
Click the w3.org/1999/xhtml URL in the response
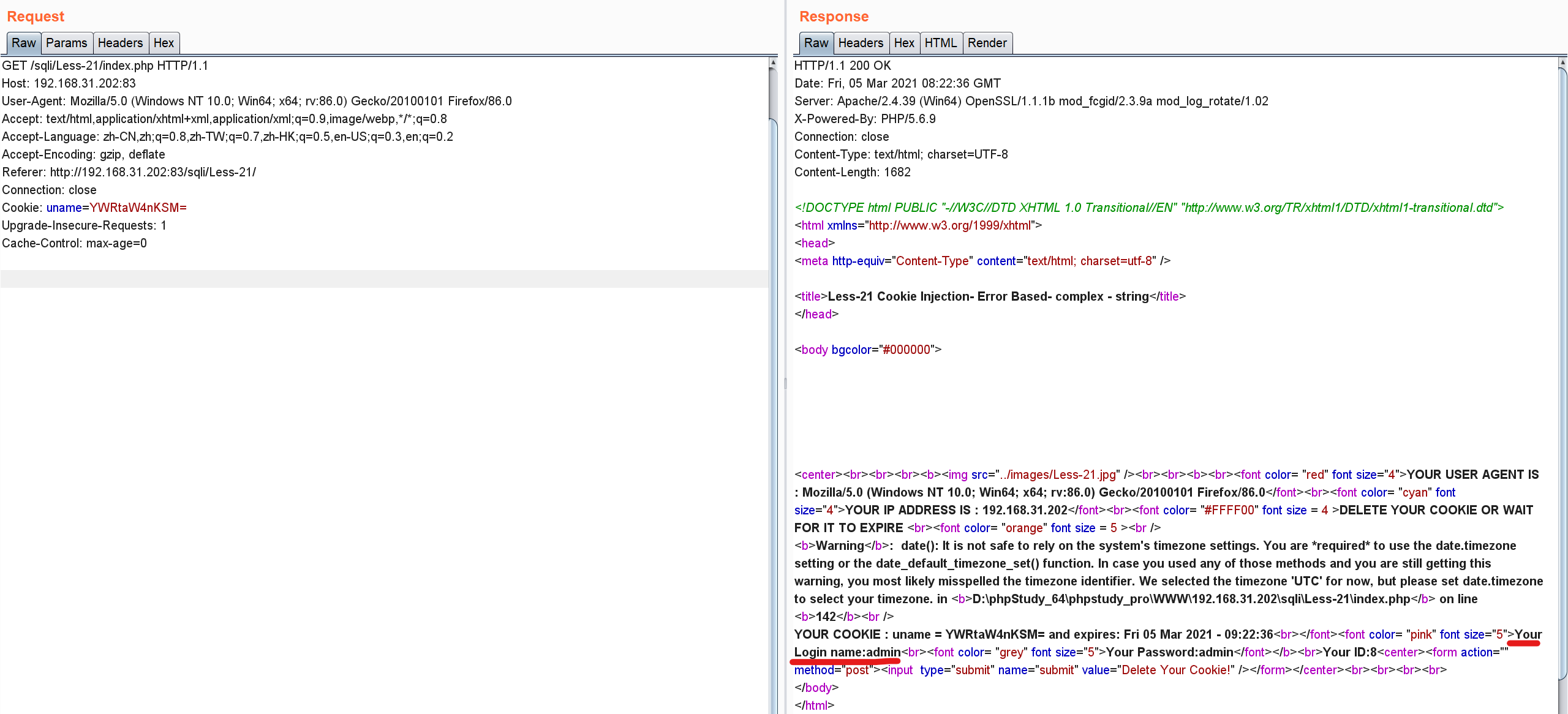point(949,225)
